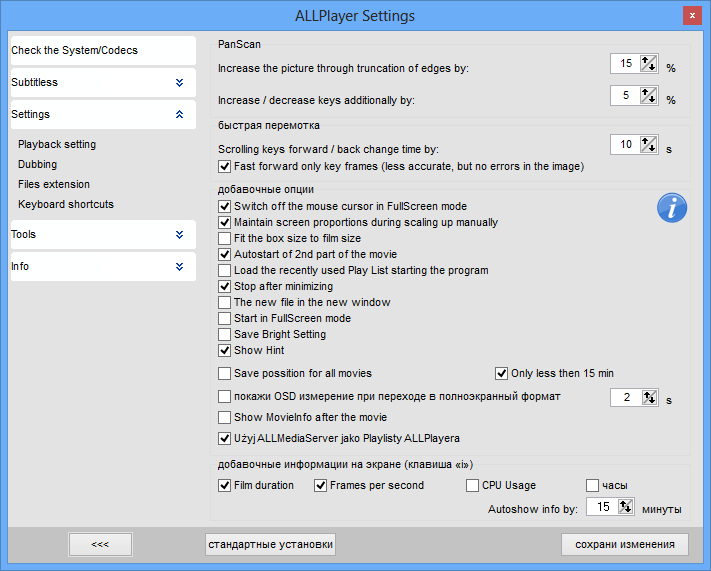This screenshot has width=711, height=571.
Task: Click the scrolling time value field showing 10
Action: click(x=625, y=145)
